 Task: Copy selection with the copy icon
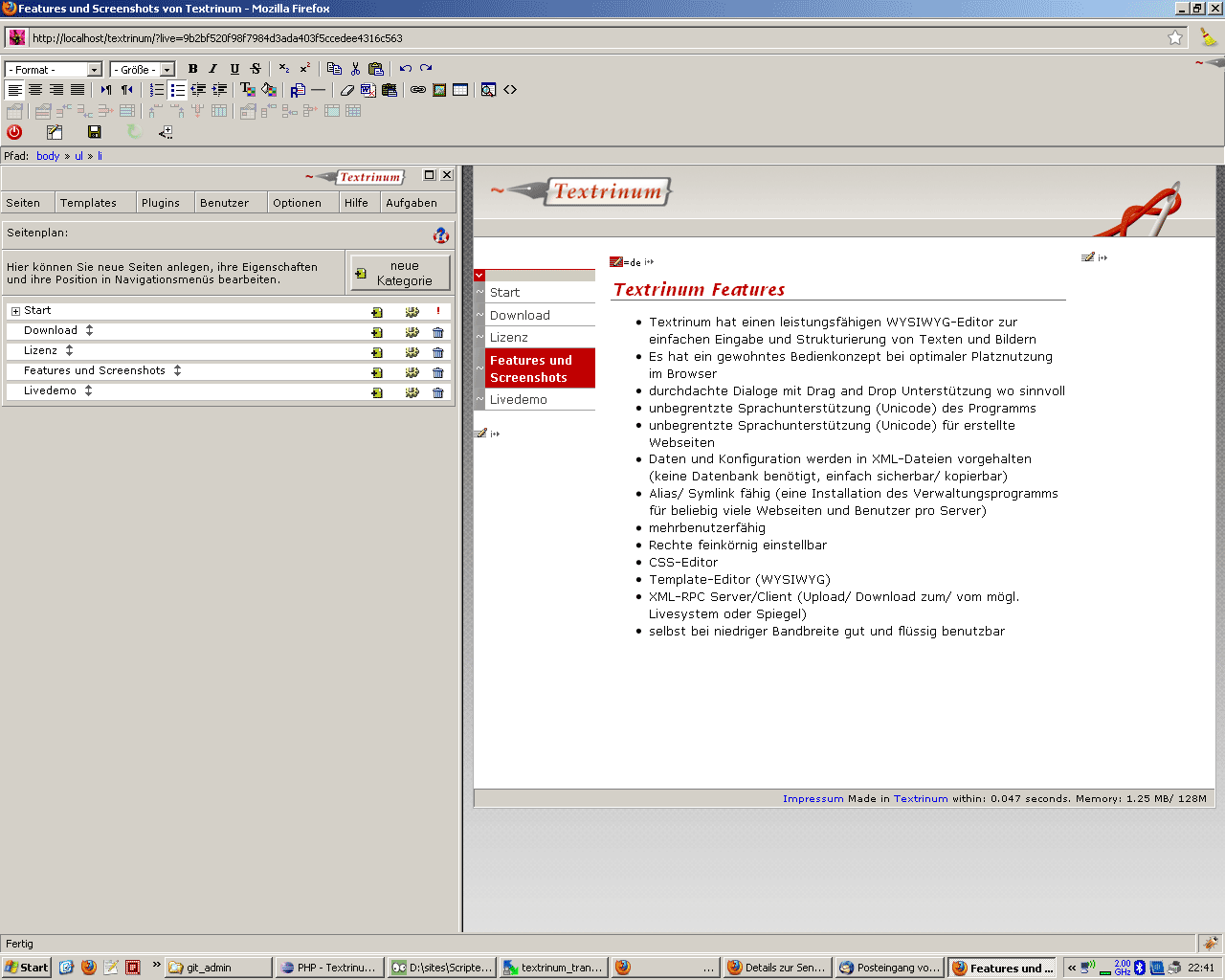tap(334, 69)
